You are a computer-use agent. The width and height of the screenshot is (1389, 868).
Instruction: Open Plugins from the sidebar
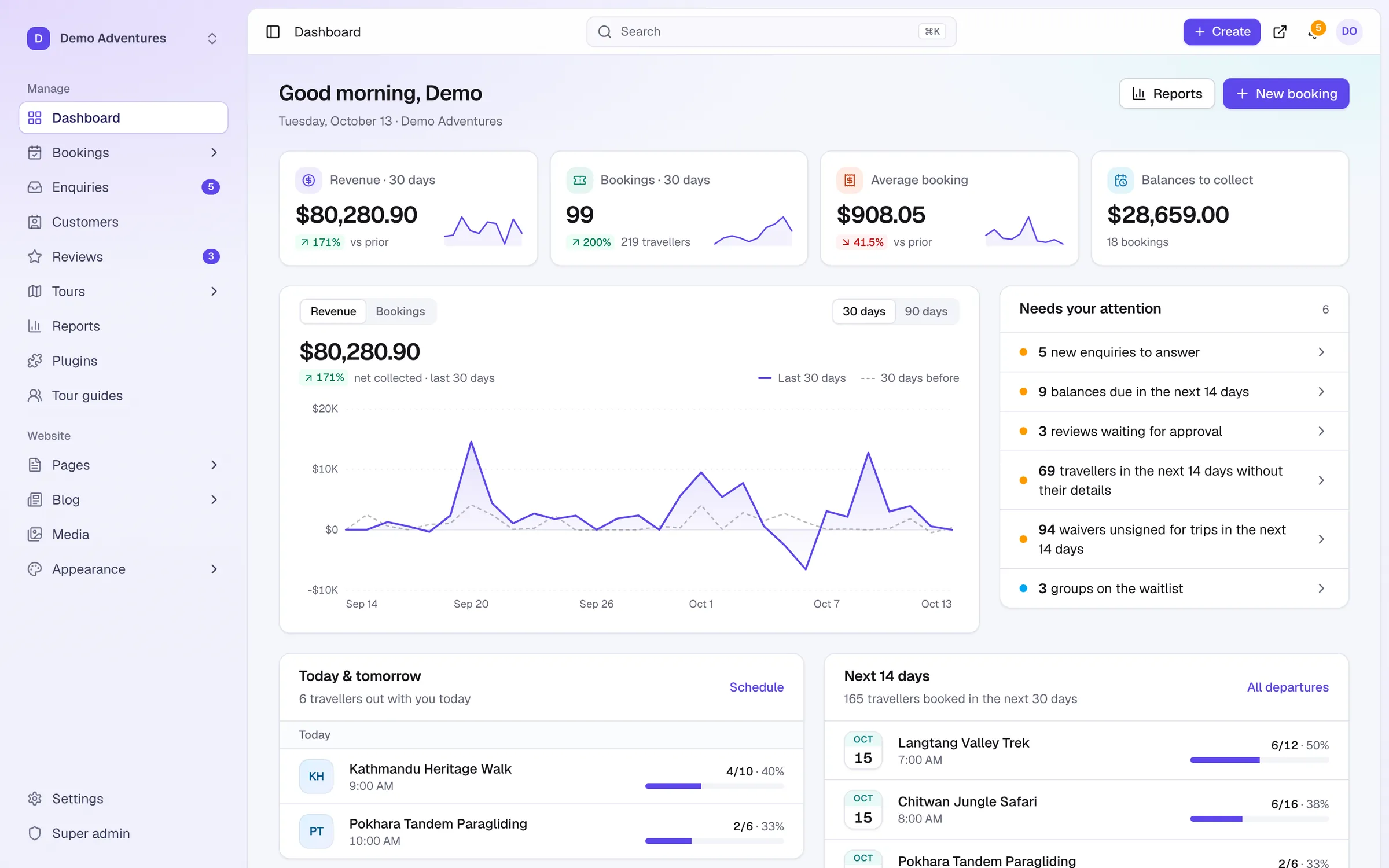[123, 361]
